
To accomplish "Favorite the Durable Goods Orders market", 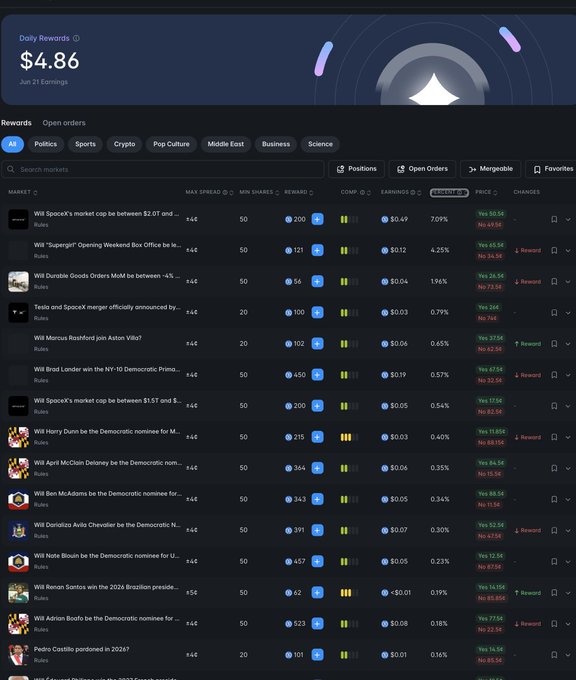I will point(554,281).
